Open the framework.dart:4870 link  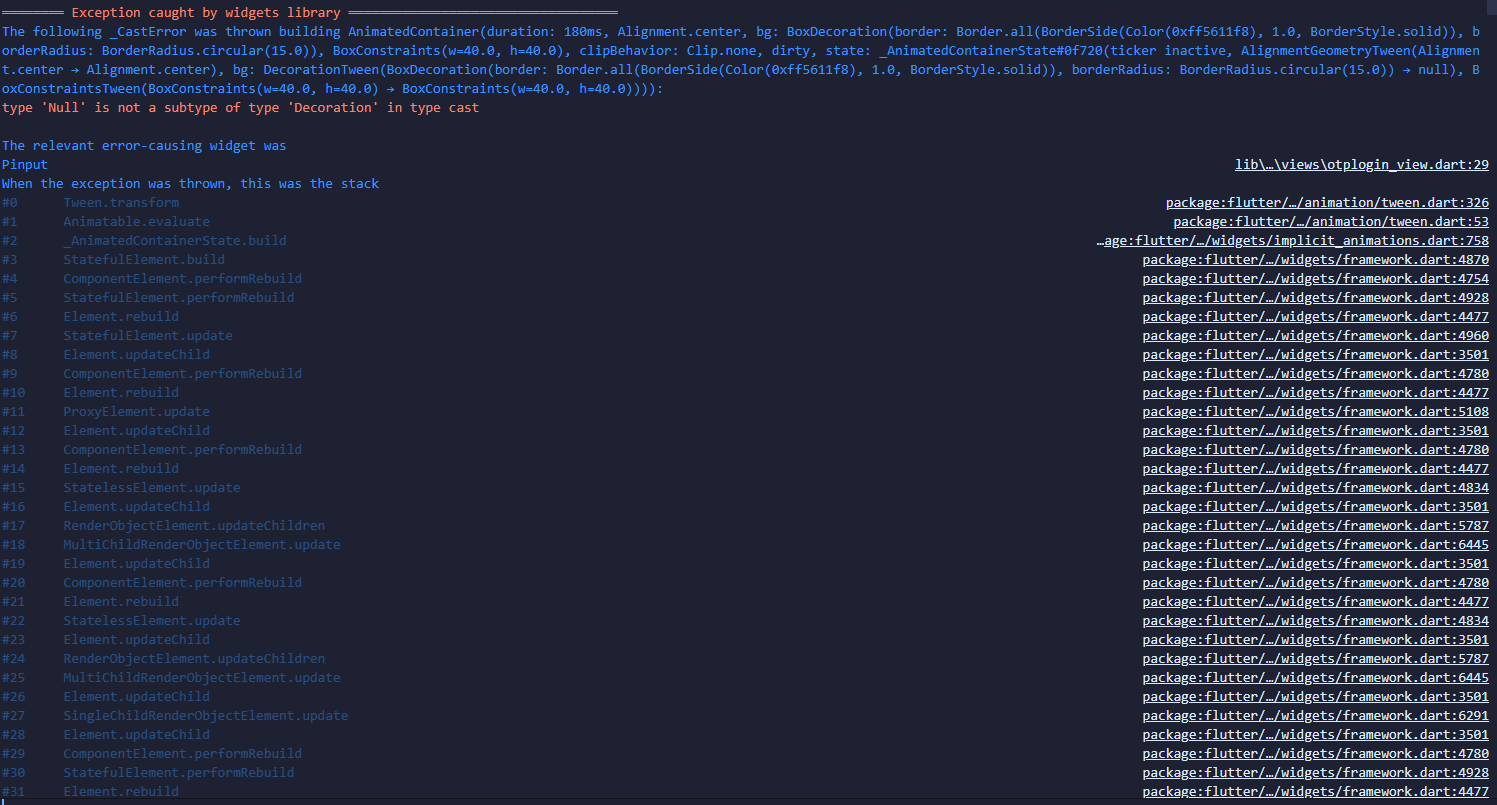click(x=1316, y=260)
